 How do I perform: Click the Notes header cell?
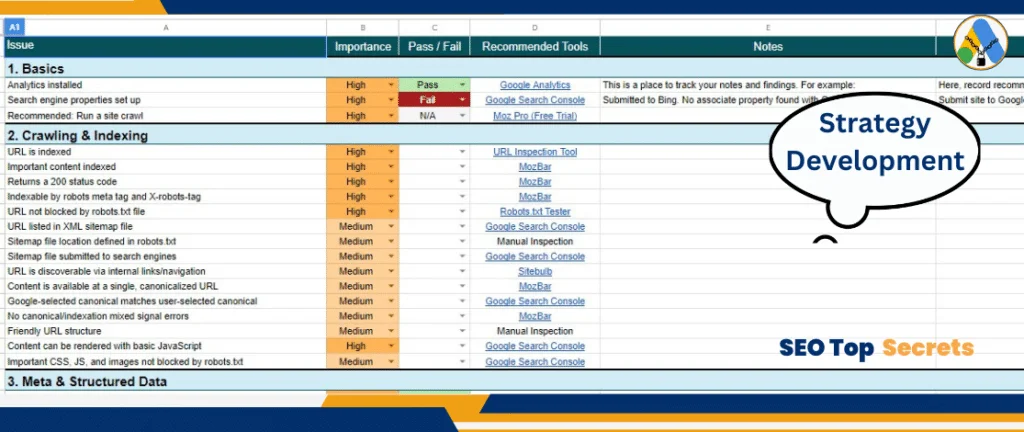(767, 46)
